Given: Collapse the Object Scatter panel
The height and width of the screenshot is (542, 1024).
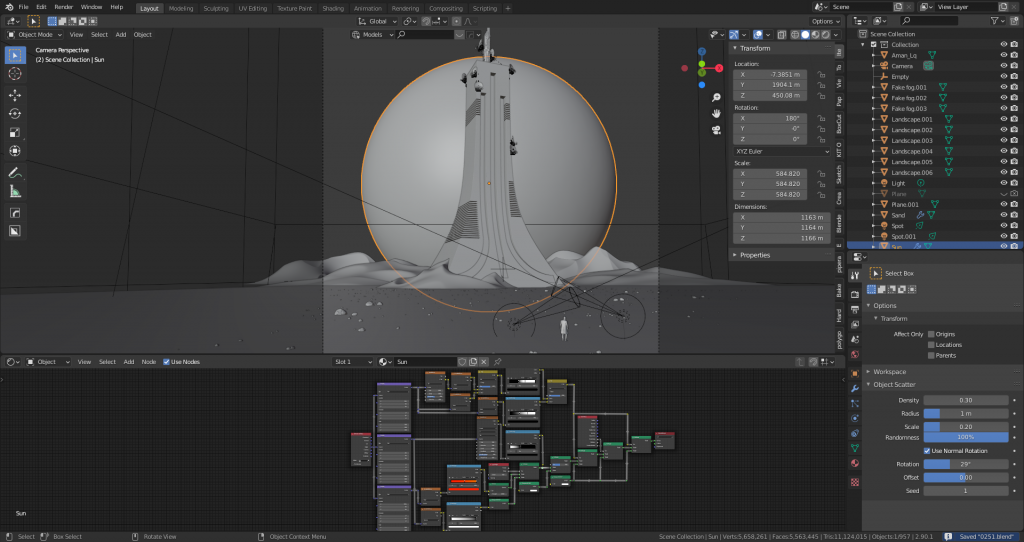Looking at the screenshot, I should (x=894, y=385).
